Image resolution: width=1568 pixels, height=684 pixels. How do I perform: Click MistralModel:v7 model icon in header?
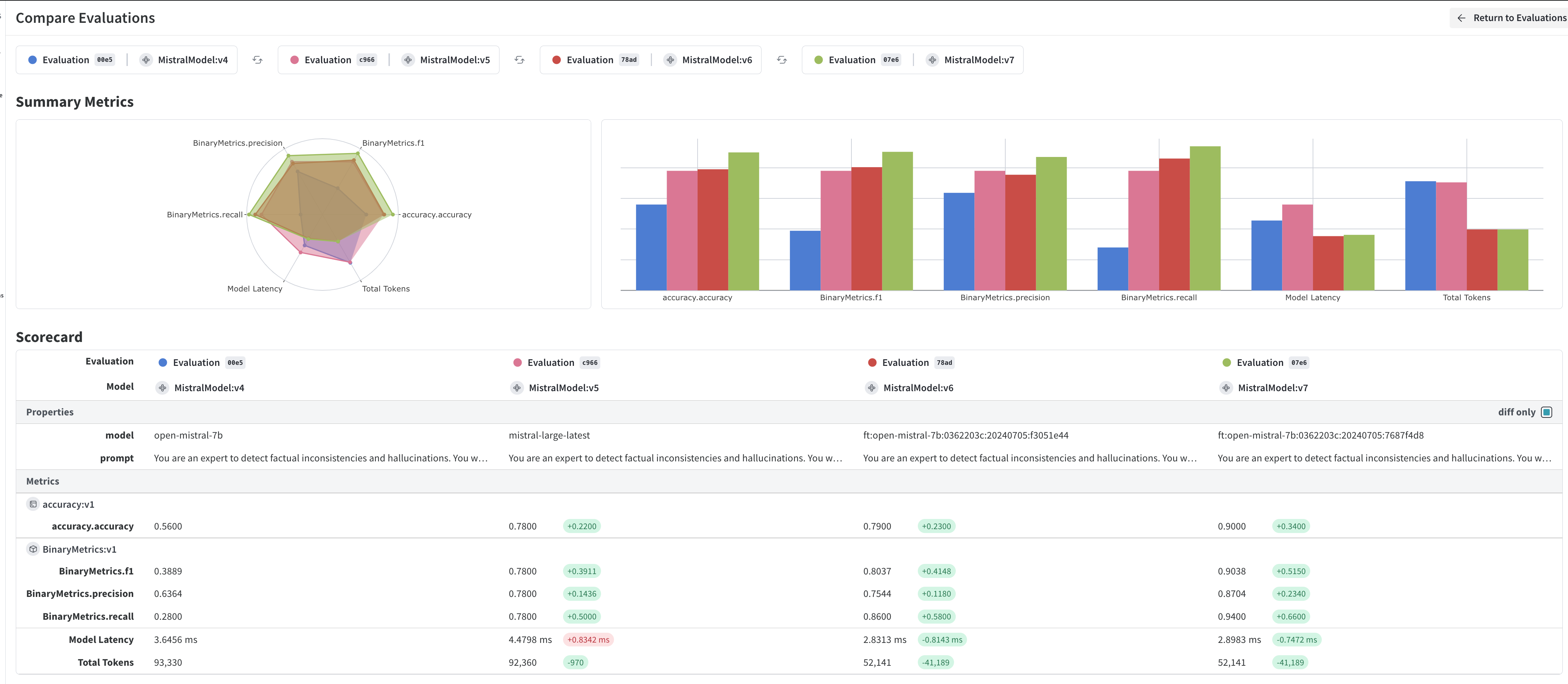point(932,60)
